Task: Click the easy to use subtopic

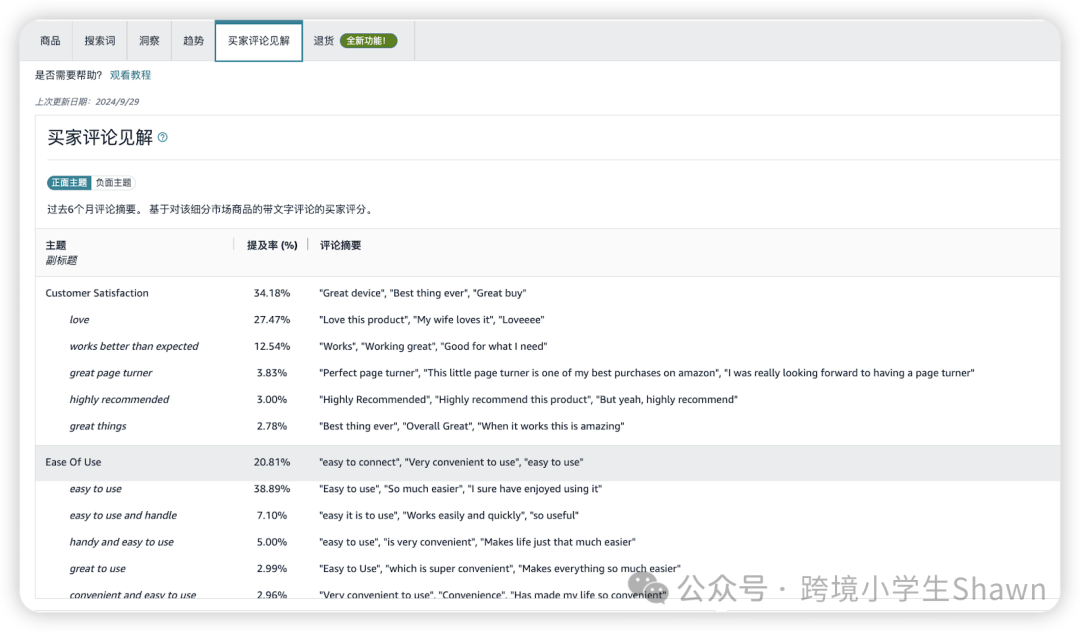Action: click(96, 489)
